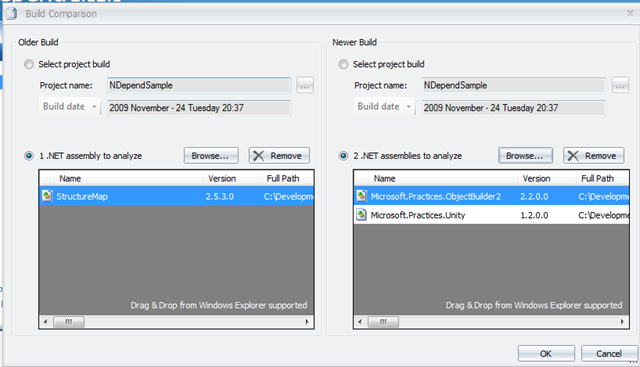Select the Microsoft.Practices.Unity row

point(491,215)
